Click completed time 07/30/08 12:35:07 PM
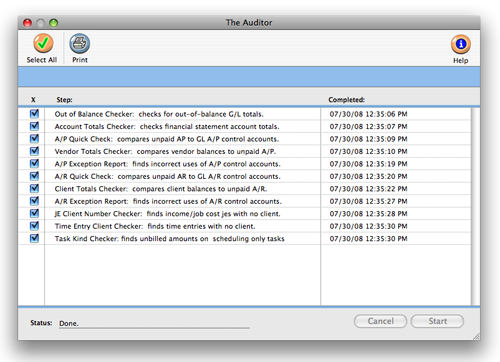 pyautogui.click(x=368, y=126)
